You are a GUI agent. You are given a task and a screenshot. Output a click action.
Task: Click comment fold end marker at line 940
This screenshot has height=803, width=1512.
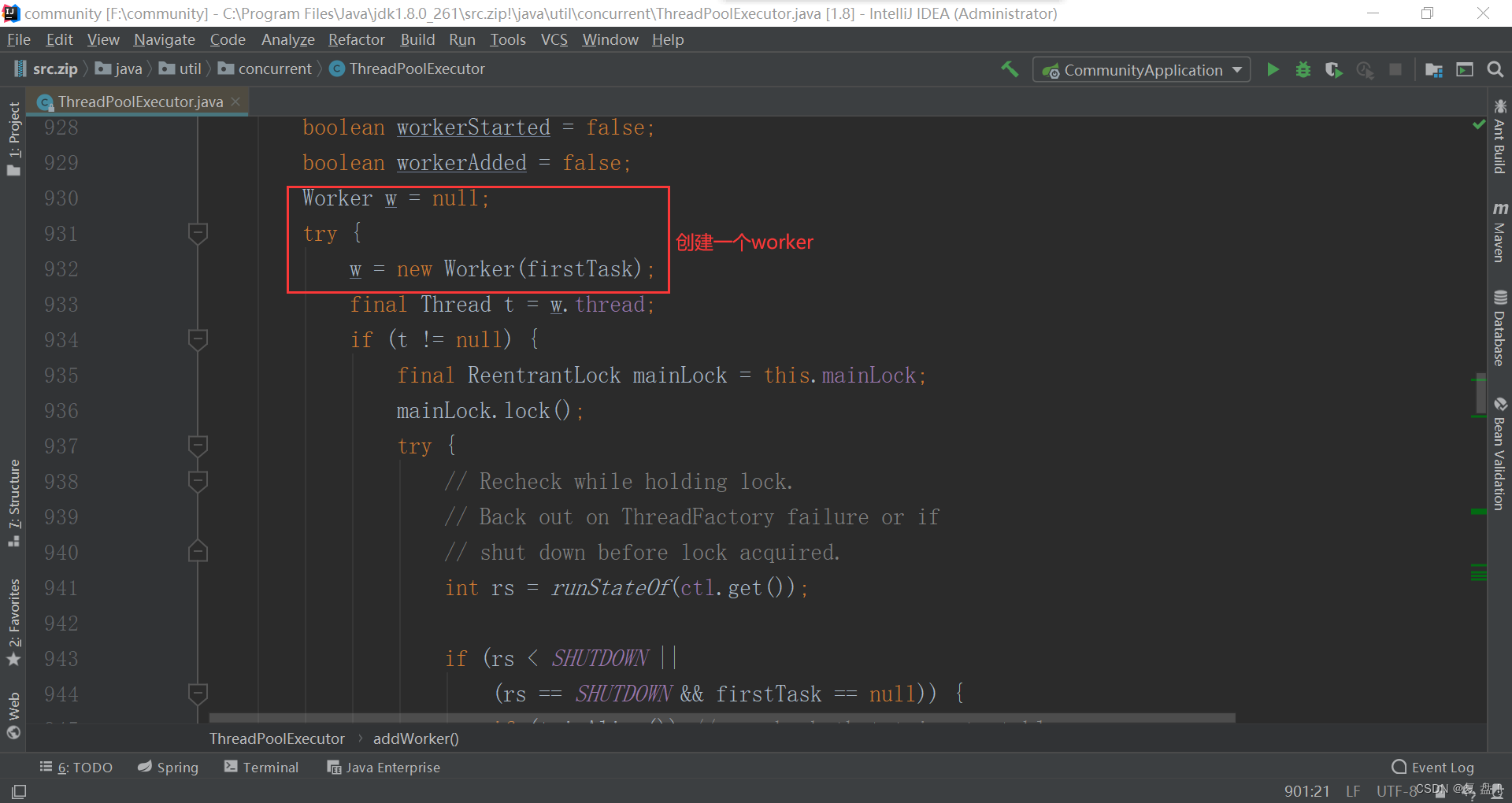tap(198, 551)
